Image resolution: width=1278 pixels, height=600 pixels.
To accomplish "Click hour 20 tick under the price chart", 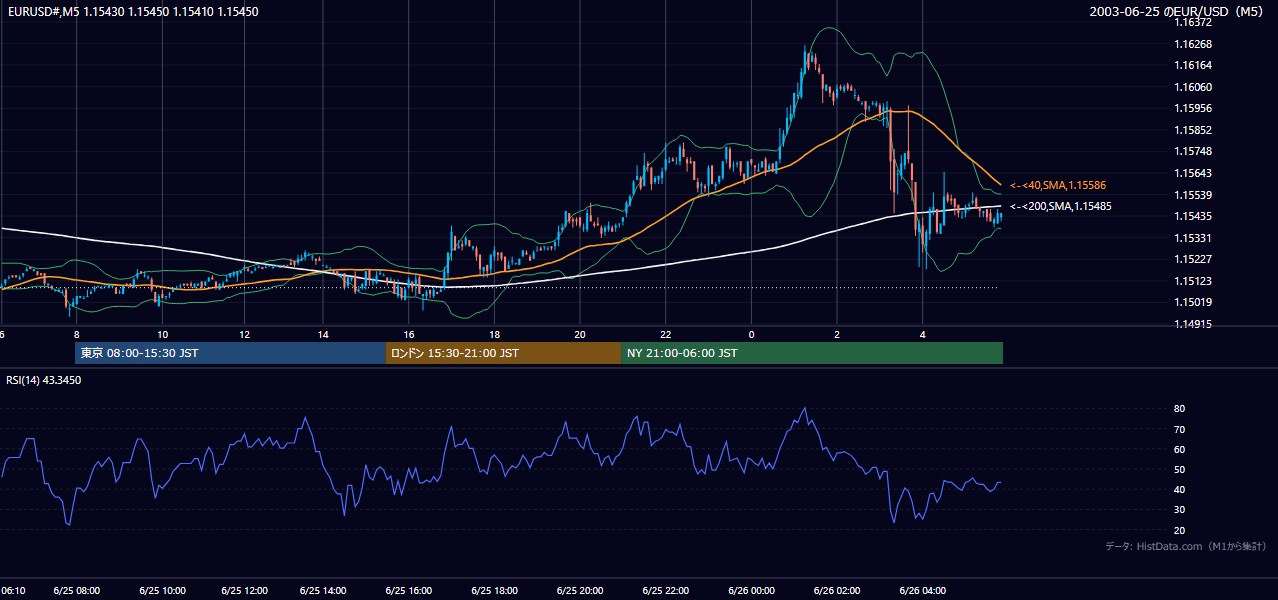I will coord(580,334).
